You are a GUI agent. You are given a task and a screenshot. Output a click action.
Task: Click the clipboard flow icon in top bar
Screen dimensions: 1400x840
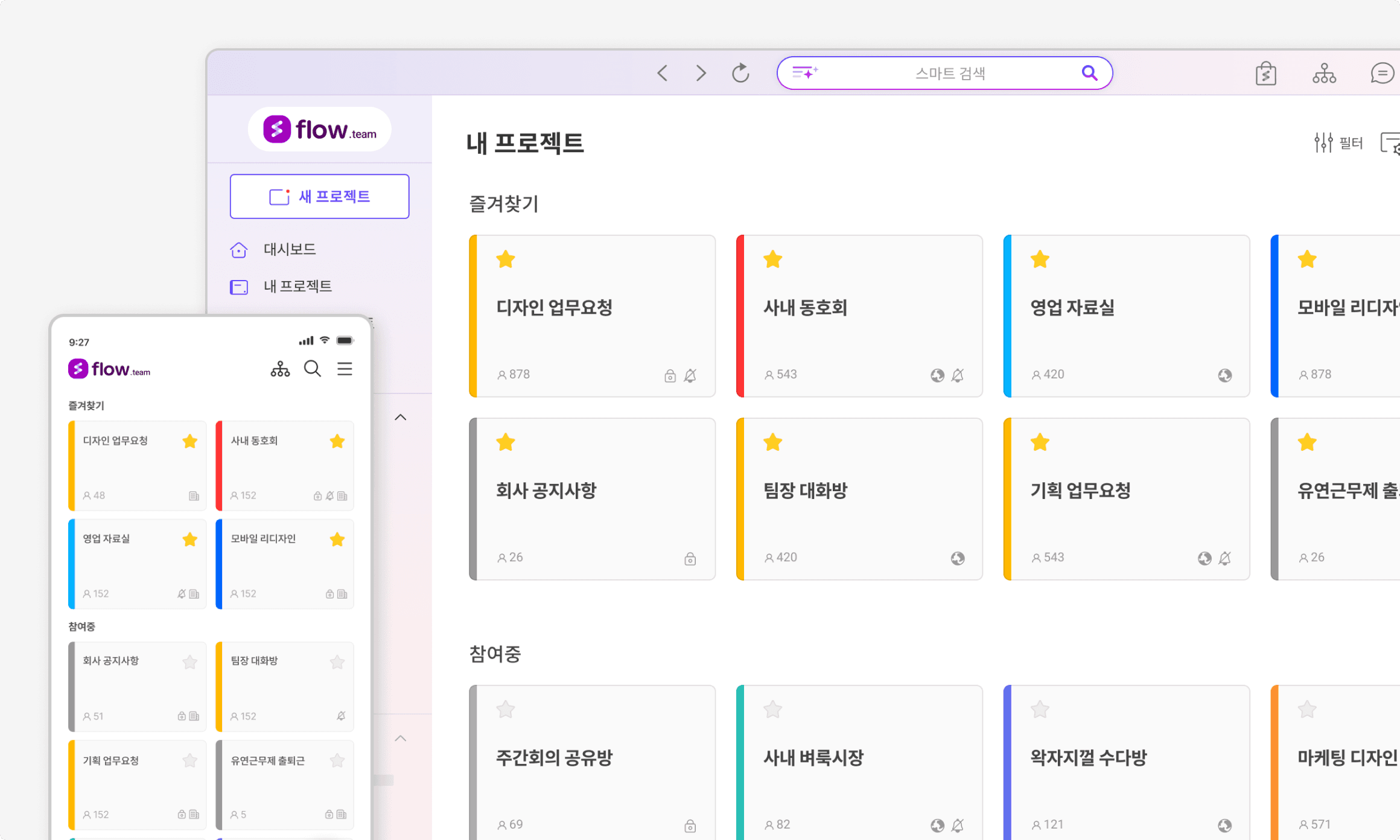[1266, 74]
